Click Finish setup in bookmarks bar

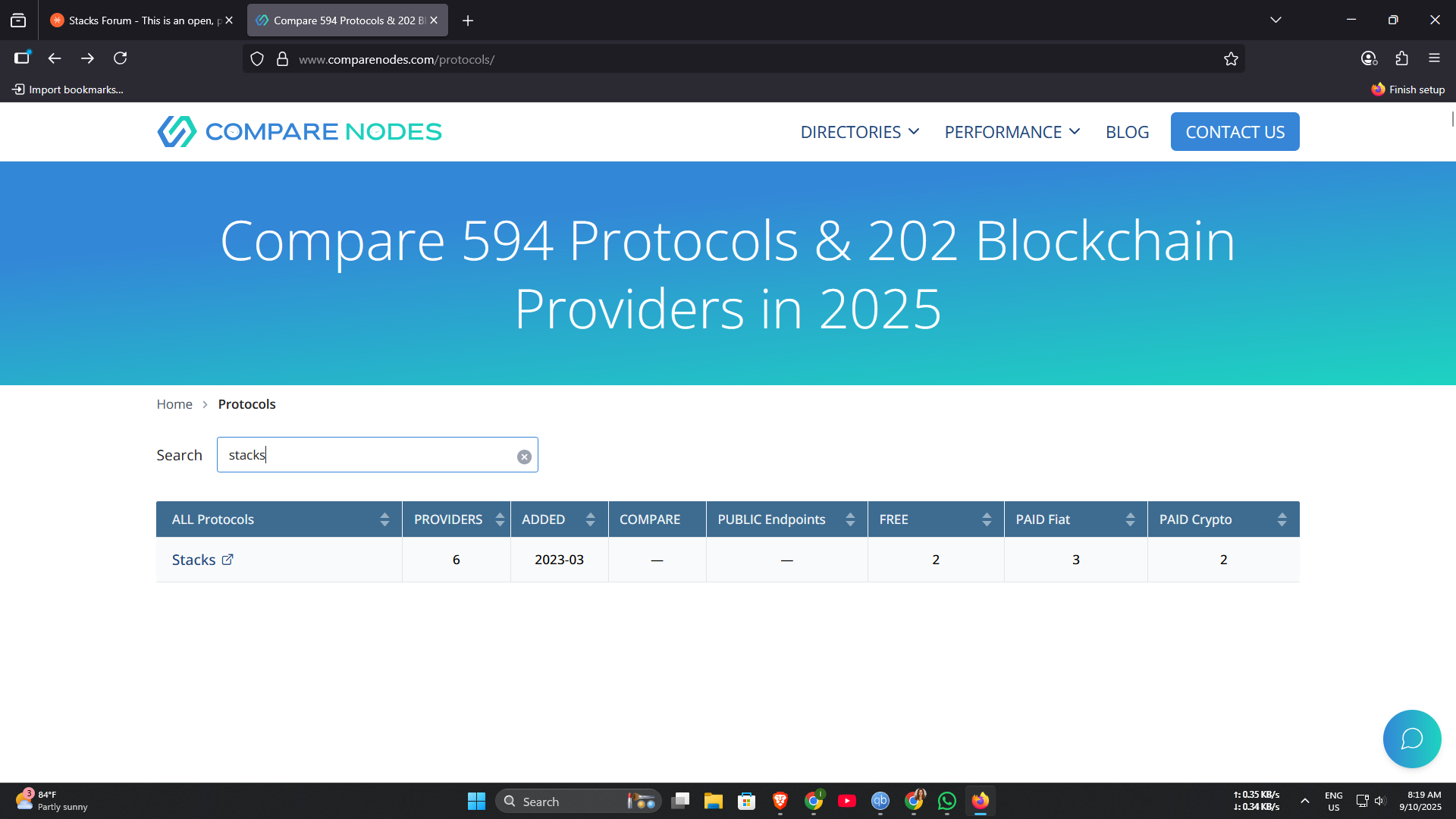pyautogui.click(x=1408, y=89)
